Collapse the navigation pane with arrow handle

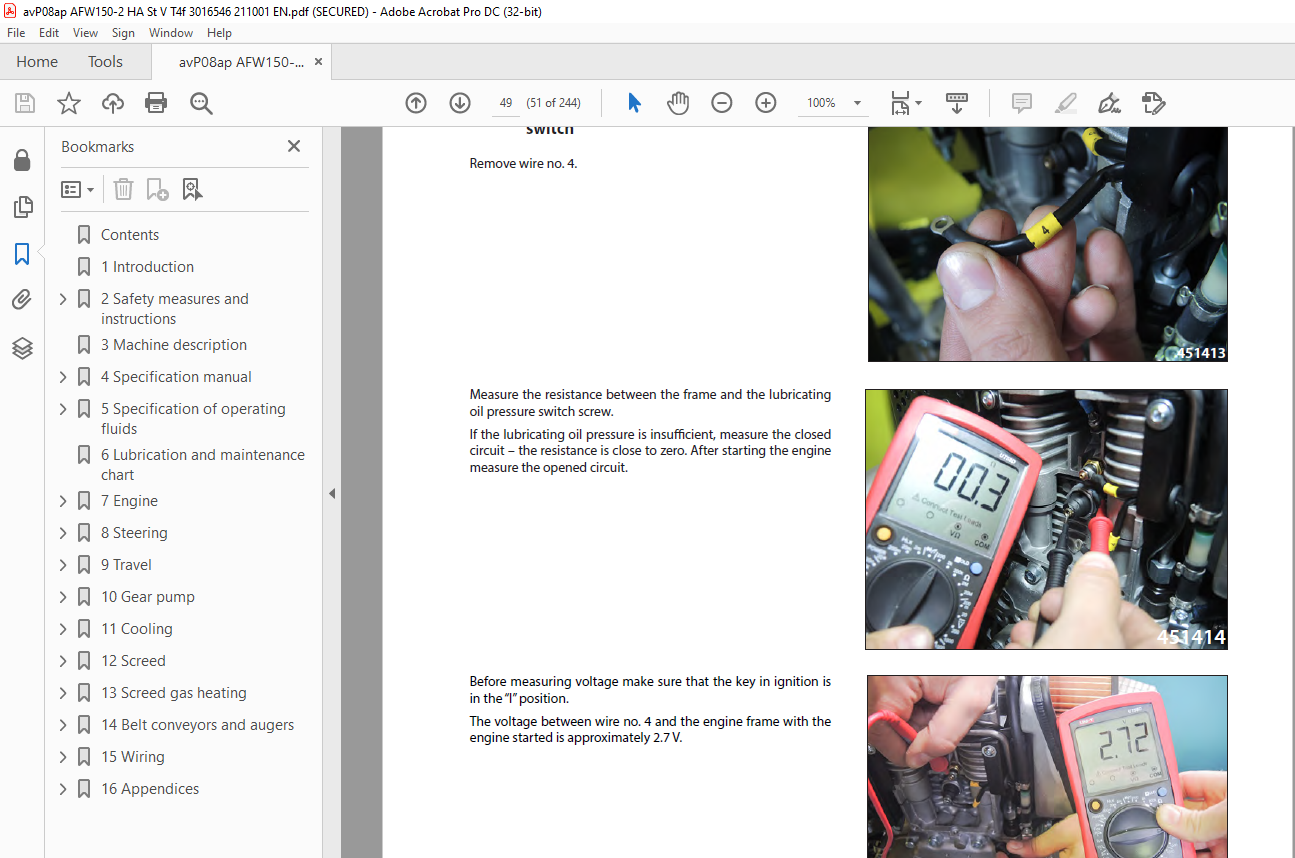click(x=332, y=493)
